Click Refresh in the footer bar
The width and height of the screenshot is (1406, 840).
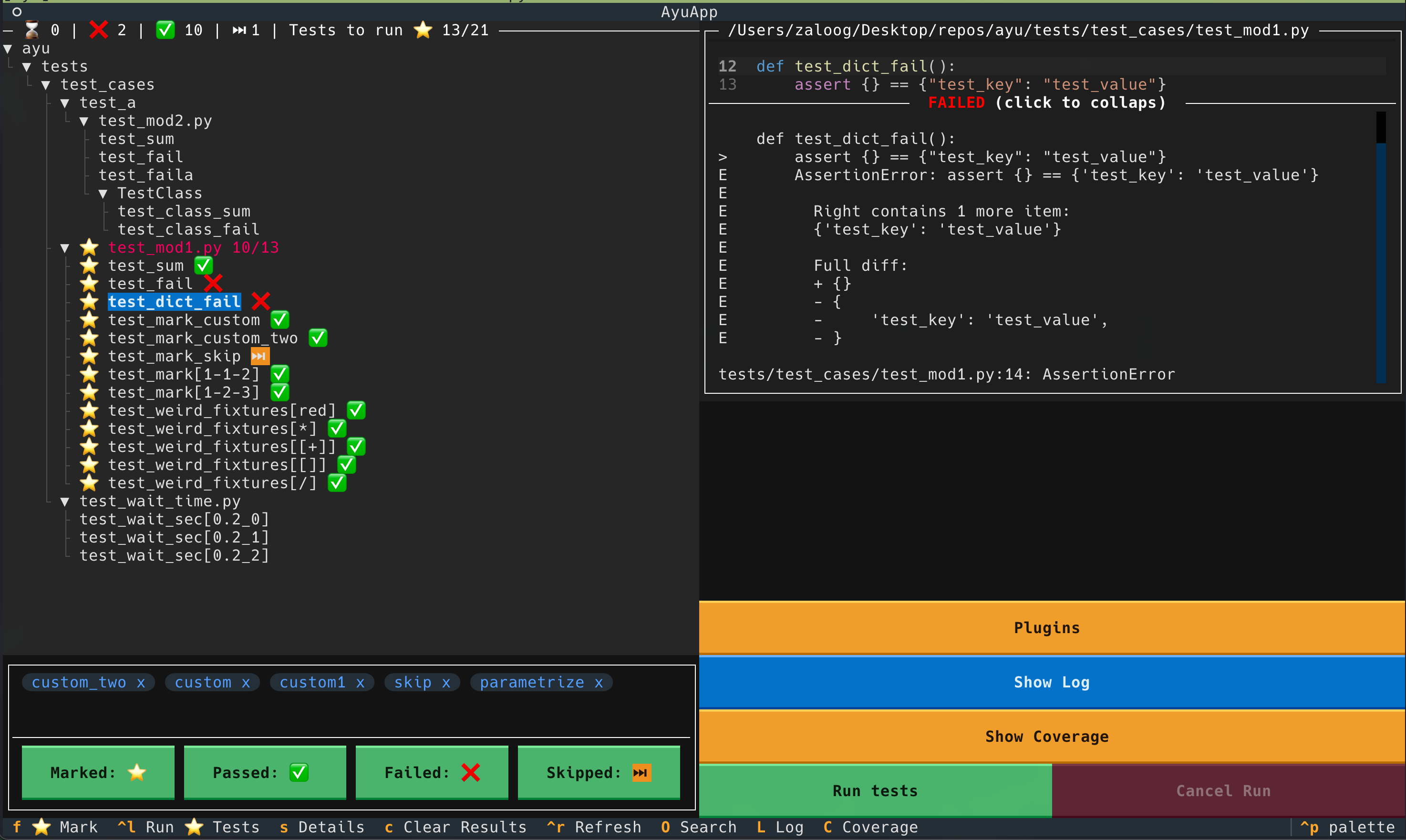click(594, 827)
